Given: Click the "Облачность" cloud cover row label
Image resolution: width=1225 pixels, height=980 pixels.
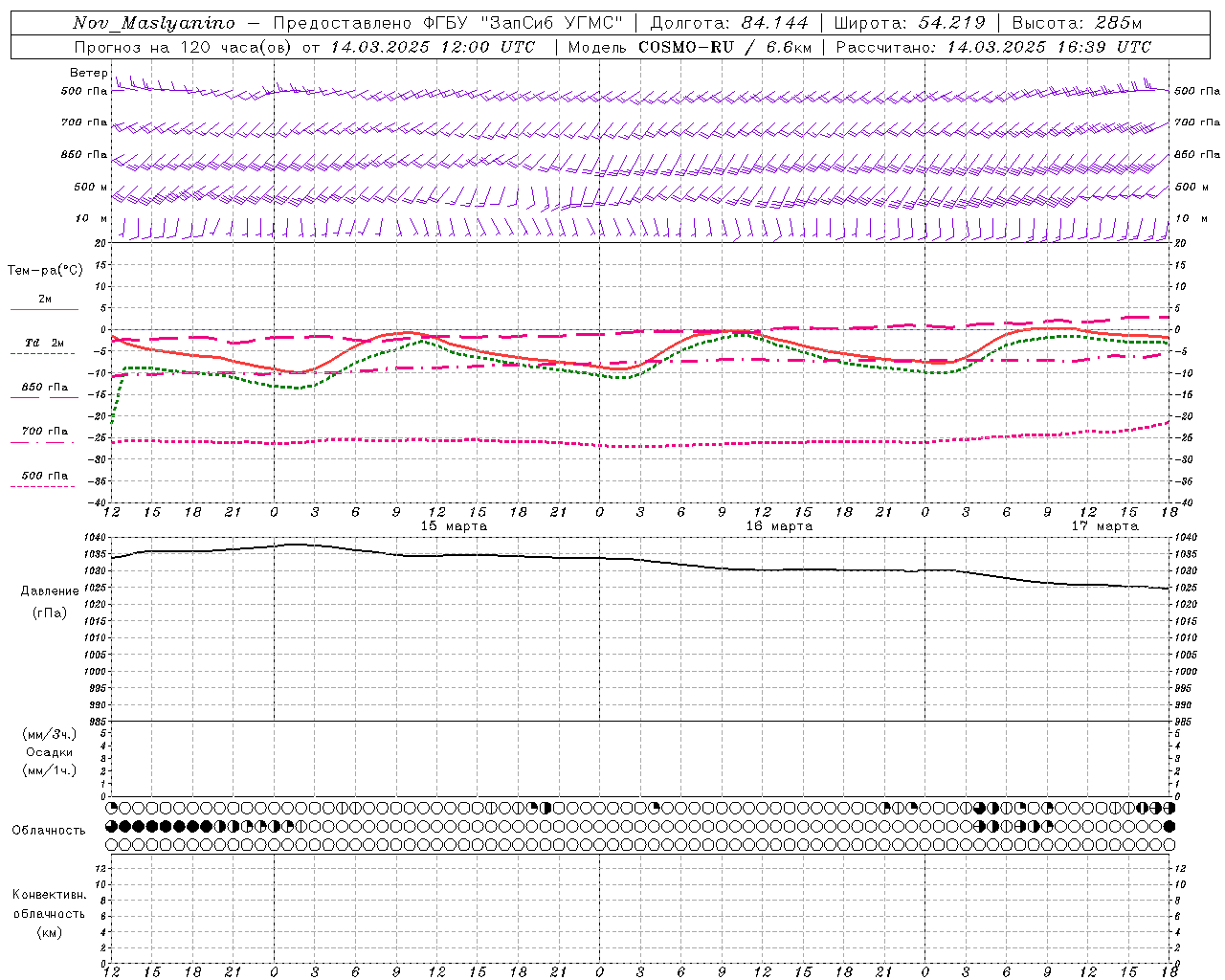Looking at the screenshot, I should click(x=49, y=831).
